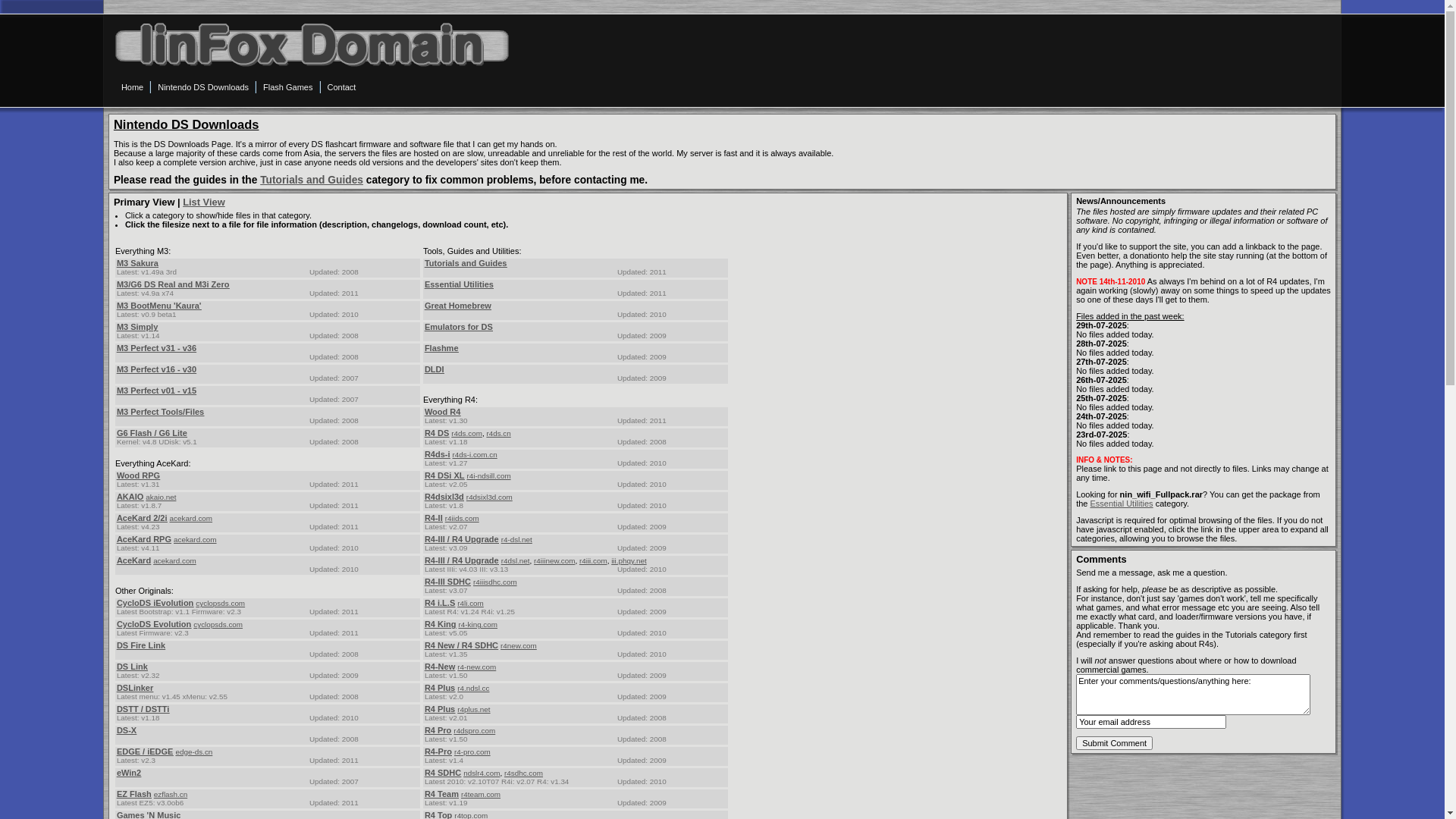
Task: Open the R4 Pro category
Action: coord(438,730)
